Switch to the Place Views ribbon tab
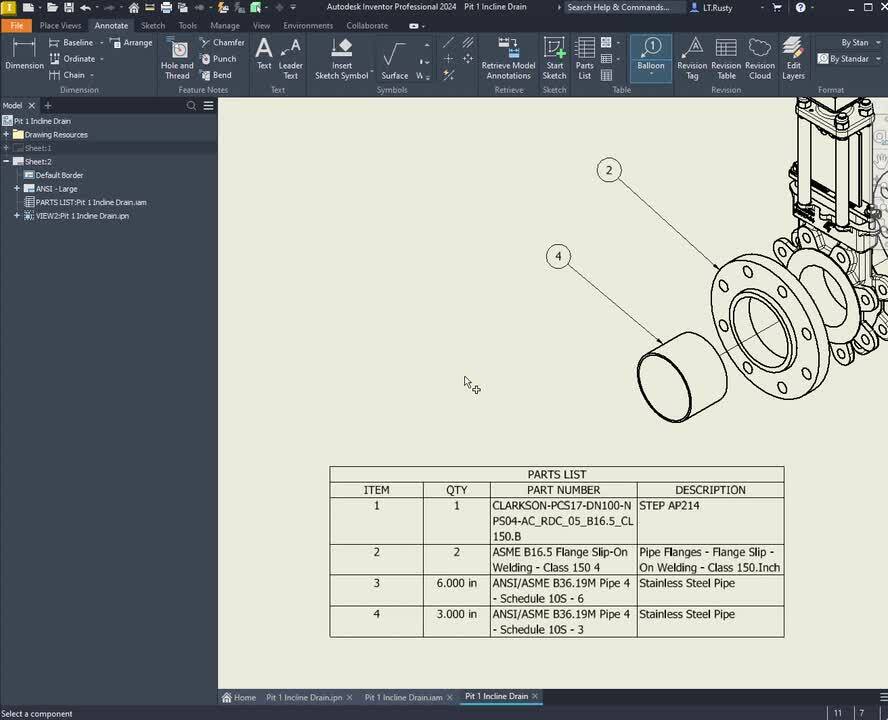Viewport: 888px width, 720px height. pos(60,26)
